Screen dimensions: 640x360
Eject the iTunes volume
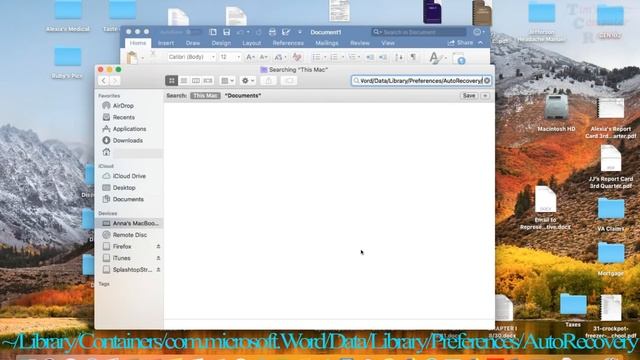[158, 258]
